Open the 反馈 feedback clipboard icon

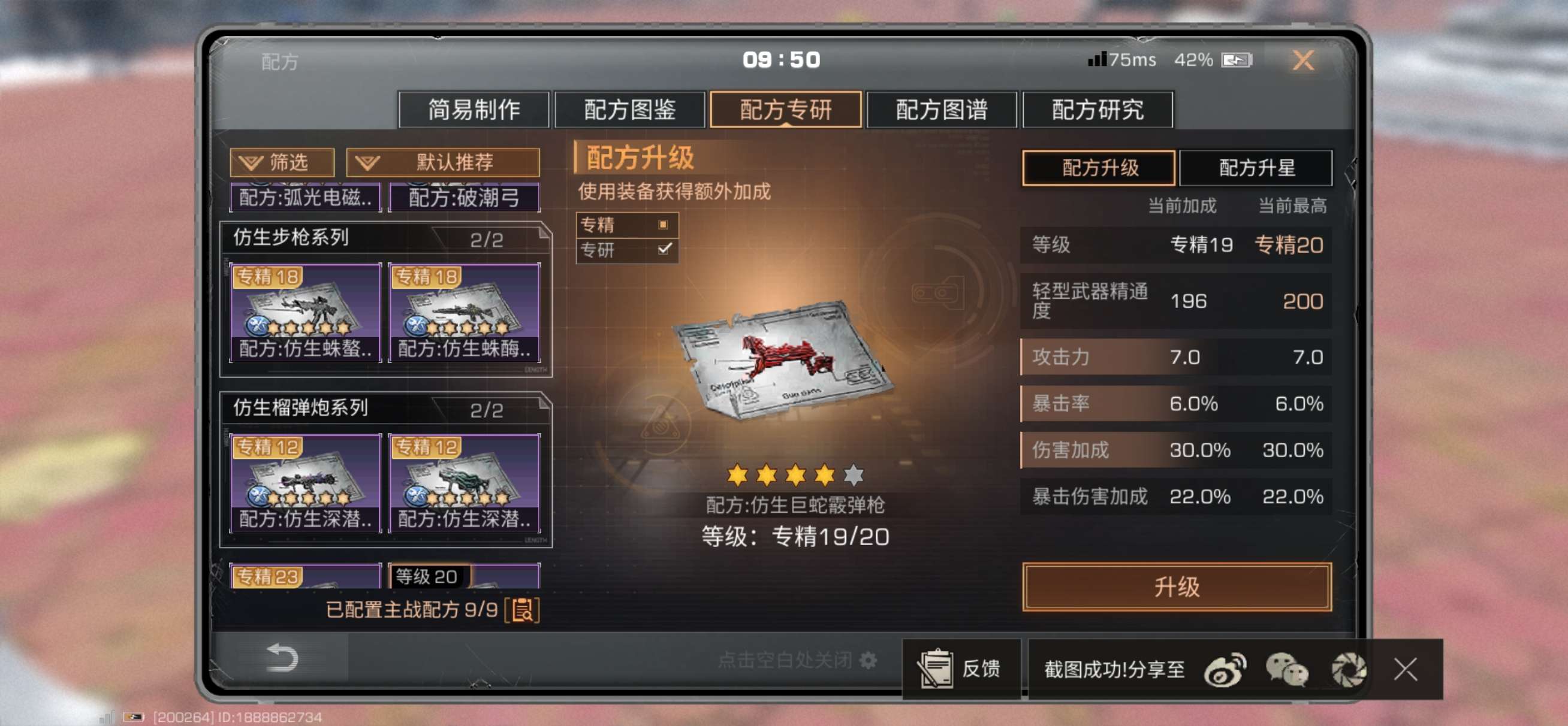tap(935, 668)
